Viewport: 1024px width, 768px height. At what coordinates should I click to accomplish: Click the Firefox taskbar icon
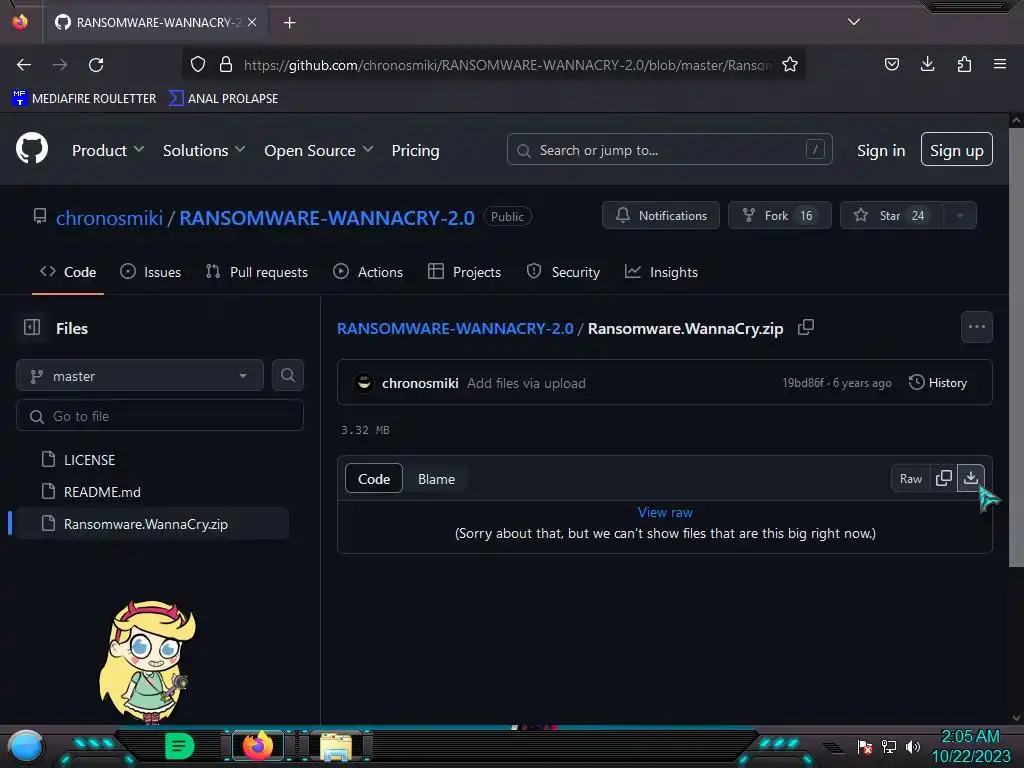(257, 745)
